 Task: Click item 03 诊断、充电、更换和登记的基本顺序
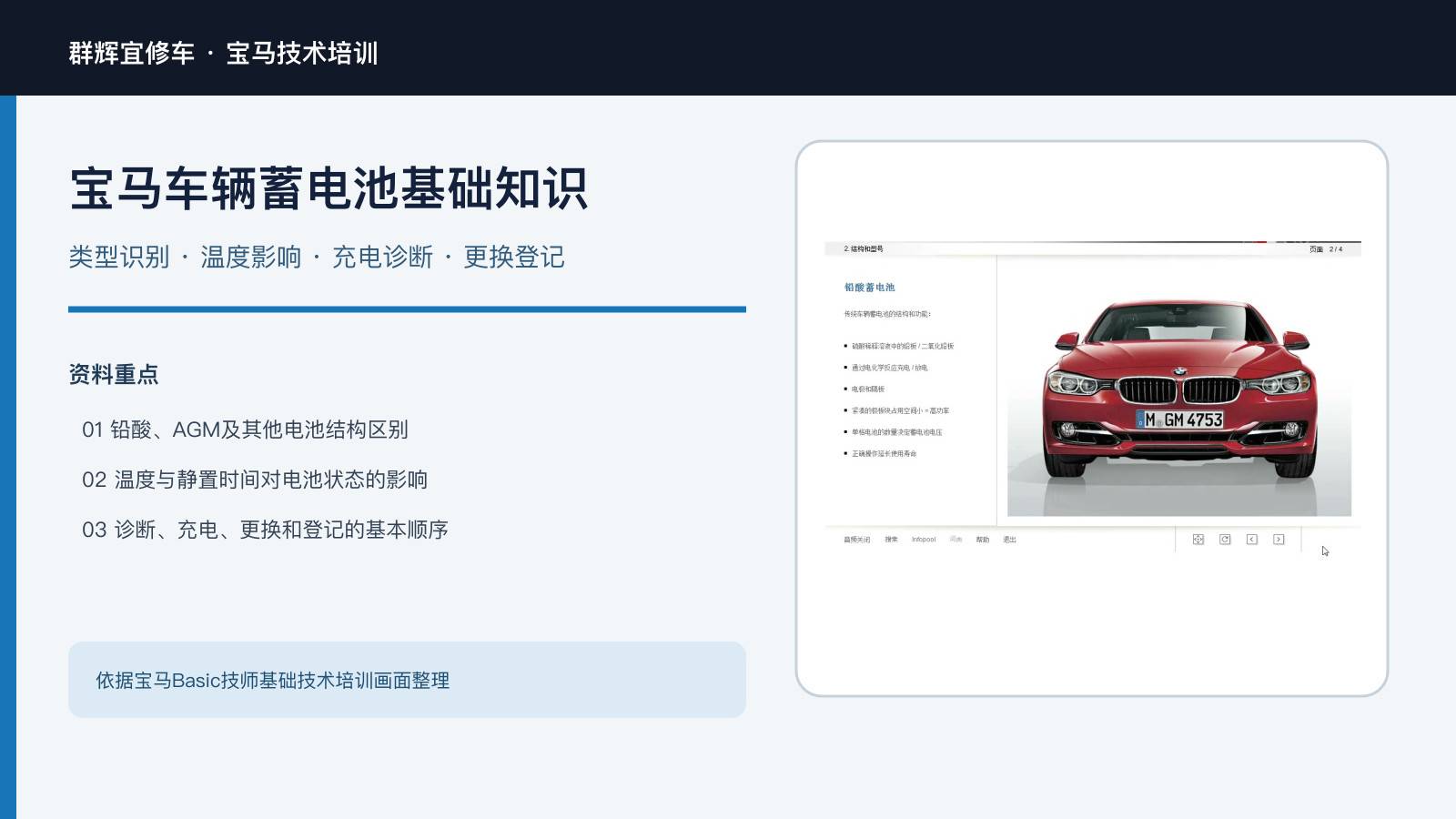click(265, 530)
